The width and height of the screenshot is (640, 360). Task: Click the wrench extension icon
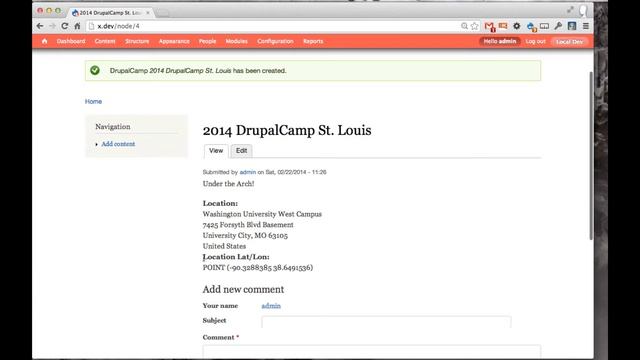558,26
